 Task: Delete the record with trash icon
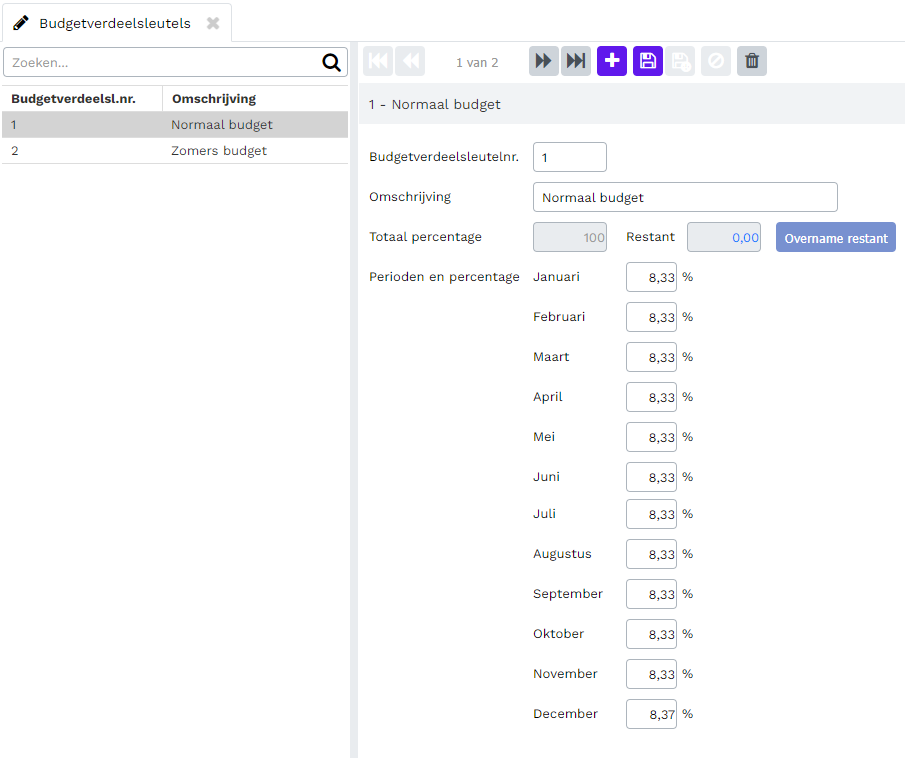(751, 61)
